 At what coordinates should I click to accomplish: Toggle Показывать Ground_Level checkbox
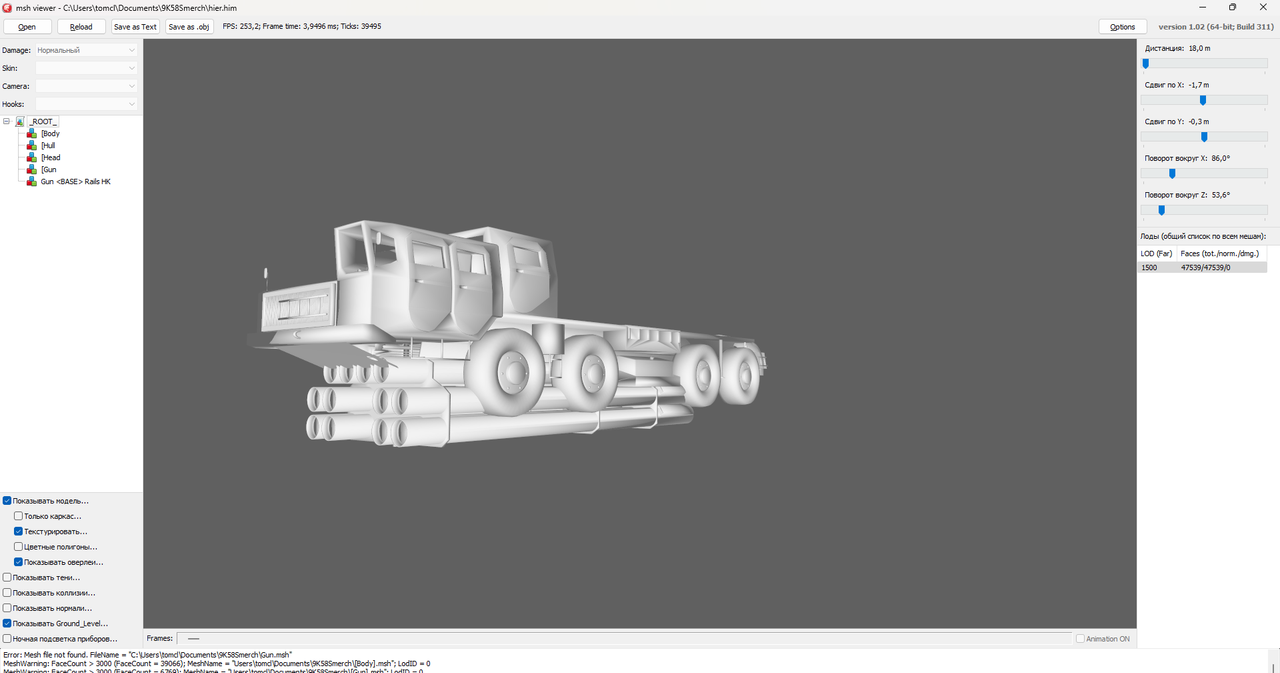point(8,623)
